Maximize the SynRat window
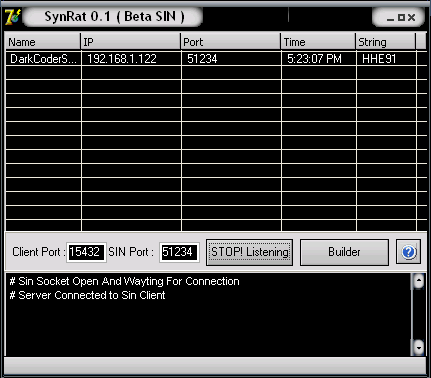The width and height of the screenshot is (431, 378). [x=401, y=17]
